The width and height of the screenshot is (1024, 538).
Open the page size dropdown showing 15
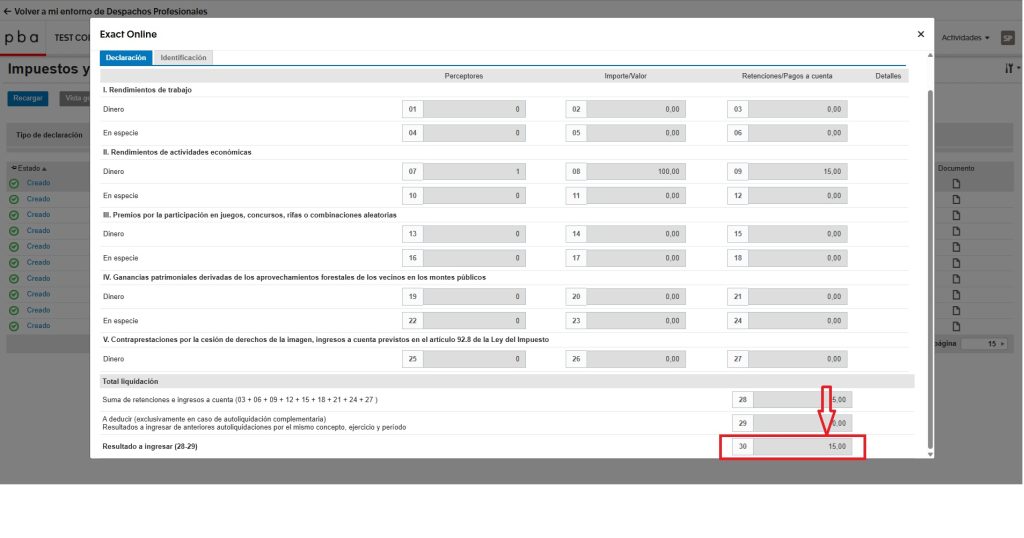pyautogui.click(x=996, y=343)
